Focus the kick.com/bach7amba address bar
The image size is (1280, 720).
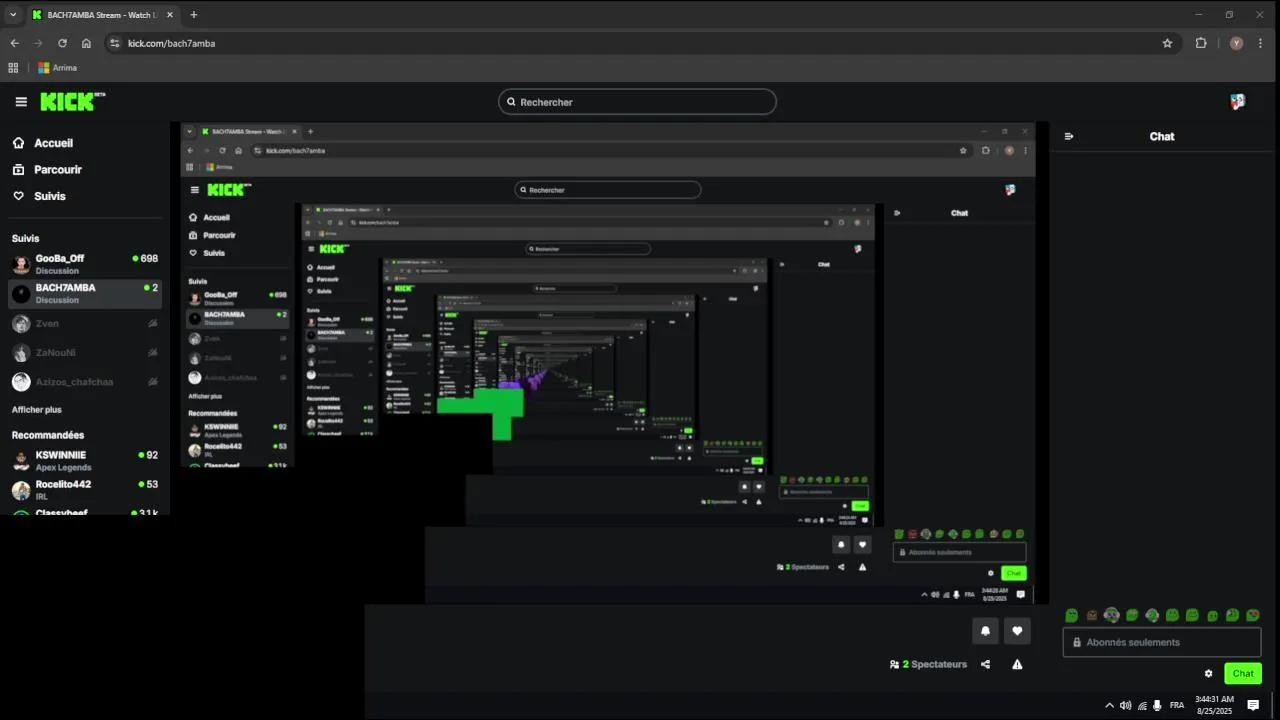point(640,43)
